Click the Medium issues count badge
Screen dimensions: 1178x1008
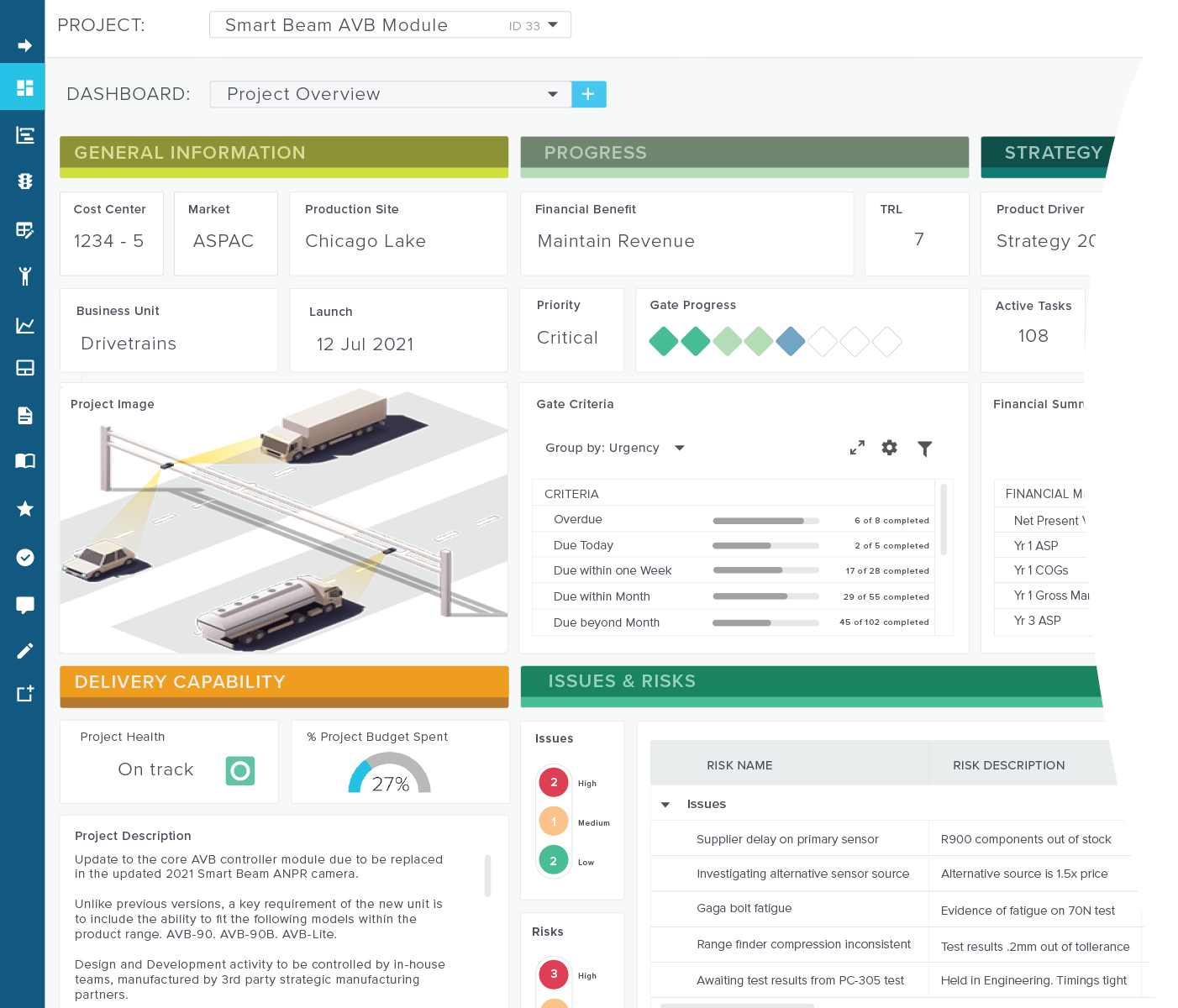pyautogui.click(x=554, y=822)
